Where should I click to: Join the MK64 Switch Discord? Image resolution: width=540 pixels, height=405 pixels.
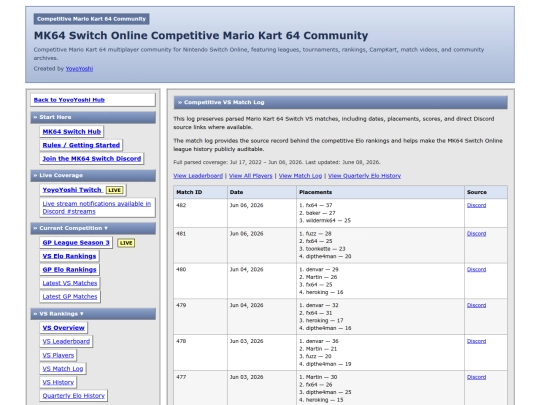92,158
